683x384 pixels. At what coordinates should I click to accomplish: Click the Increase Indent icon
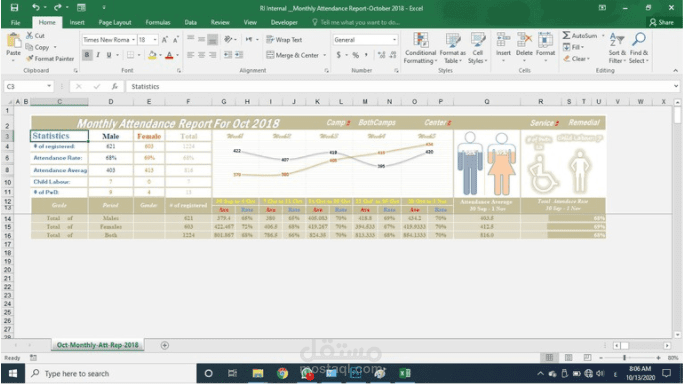click(239, 55)
